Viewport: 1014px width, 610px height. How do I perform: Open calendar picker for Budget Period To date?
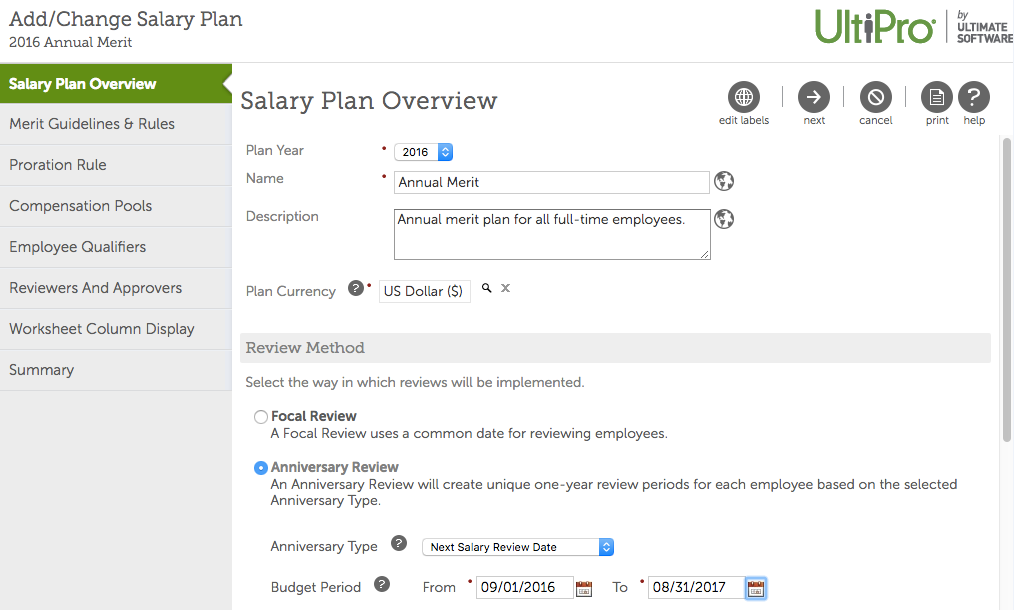[x=756, y=588]
